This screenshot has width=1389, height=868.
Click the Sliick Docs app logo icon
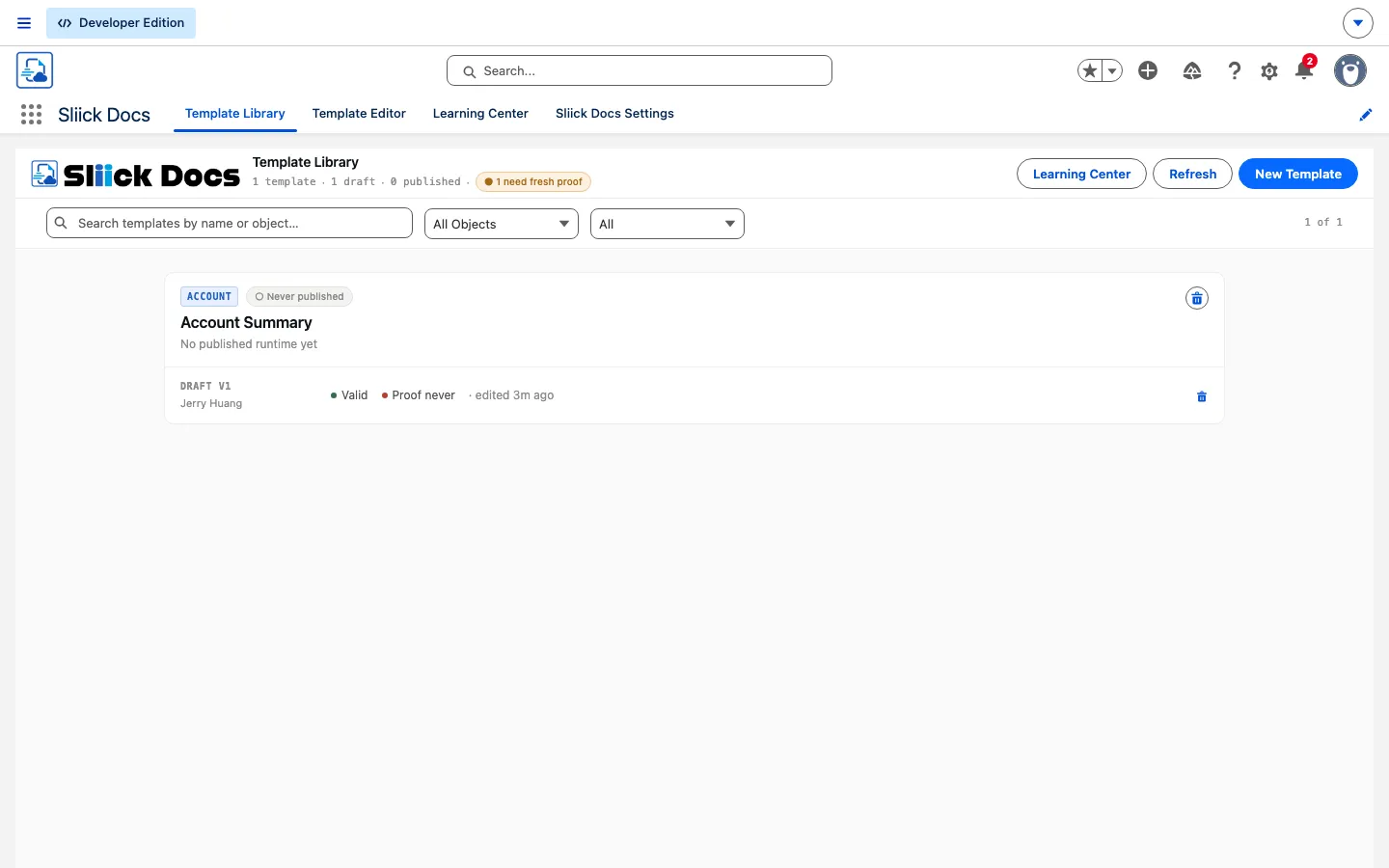point(35,70)
